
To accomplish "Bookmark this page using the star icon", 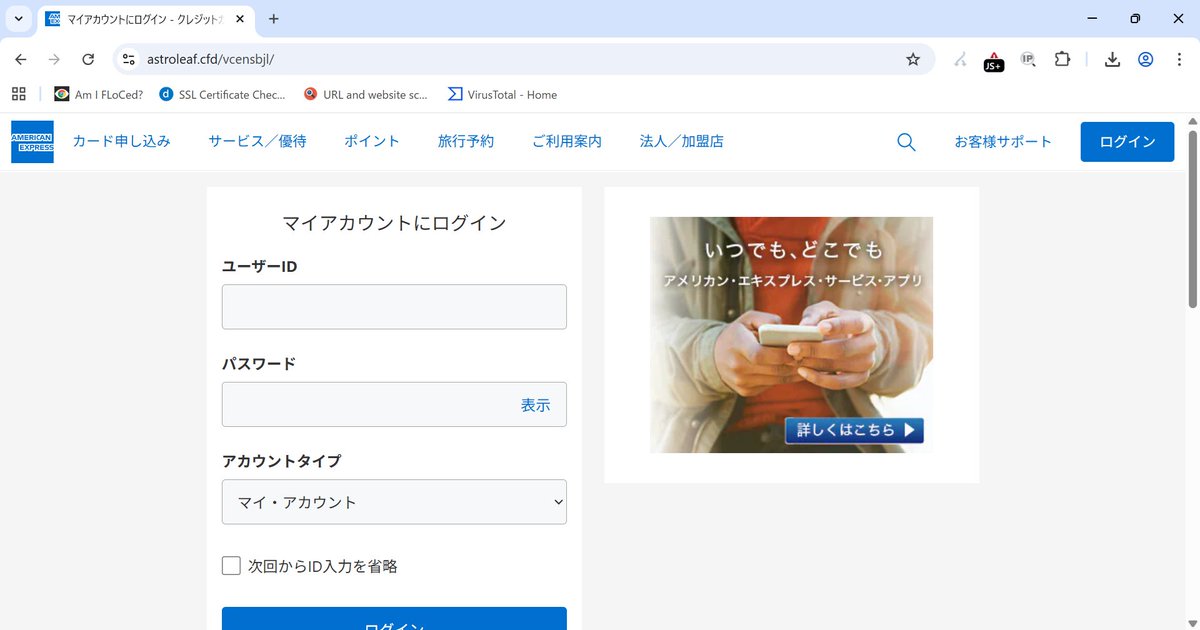I will [x=912, y=59].
